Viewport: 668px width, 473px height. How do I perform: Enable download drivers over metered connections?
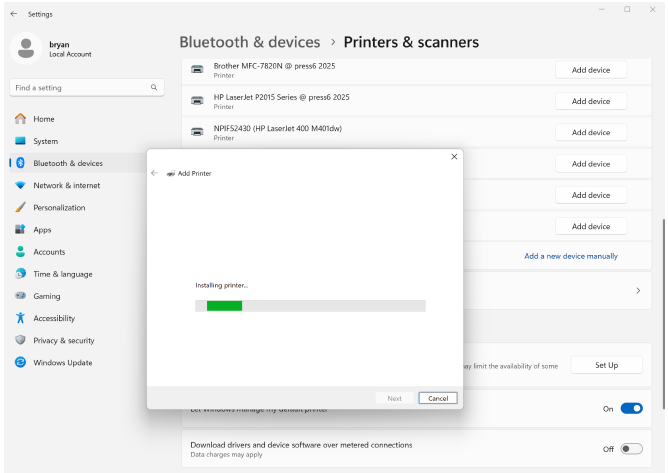click(x=631, y=449)
